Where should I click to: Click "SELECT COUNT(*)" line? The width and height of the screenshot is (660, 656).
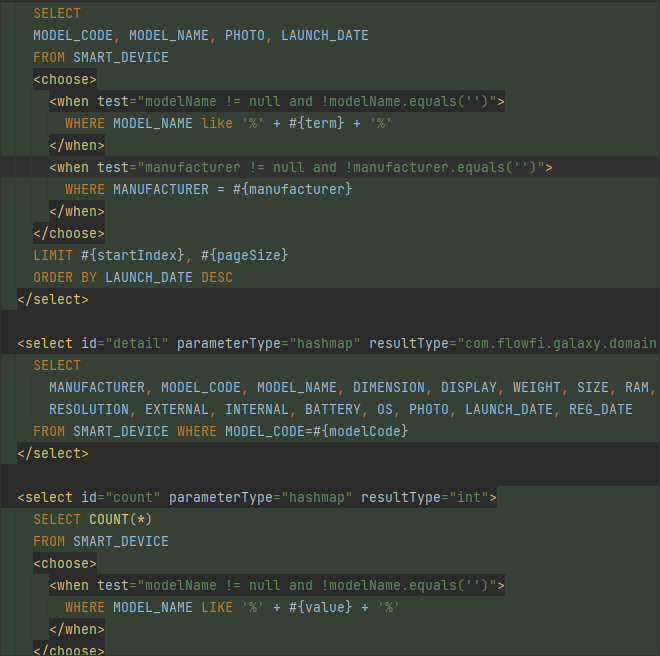click(x=92, y=519)
